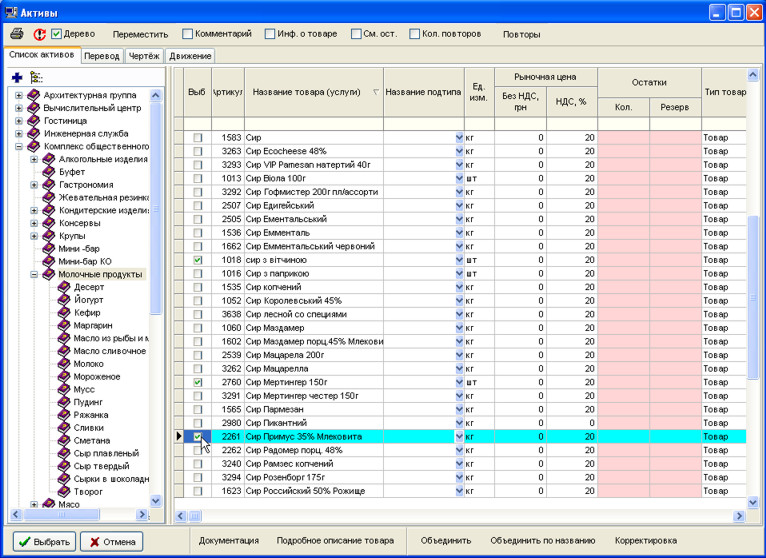Click the Гостиница folder book icon
This screenshot has height=558, width=766.
coord(34,120)
